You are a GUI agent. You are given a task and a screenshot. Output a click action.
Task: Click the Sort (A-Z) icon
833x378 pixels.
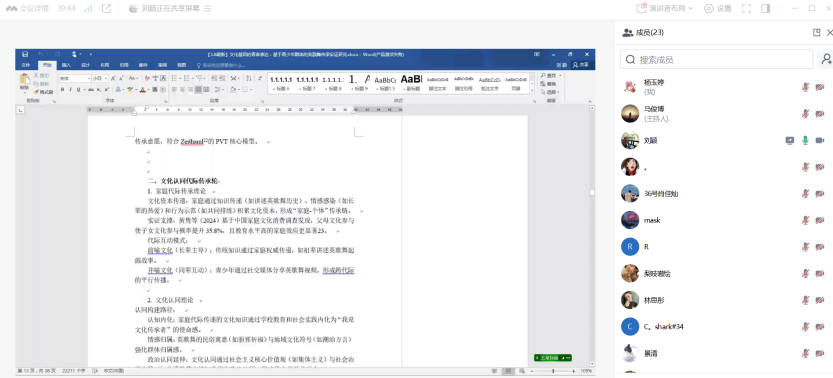coord(249,78)
